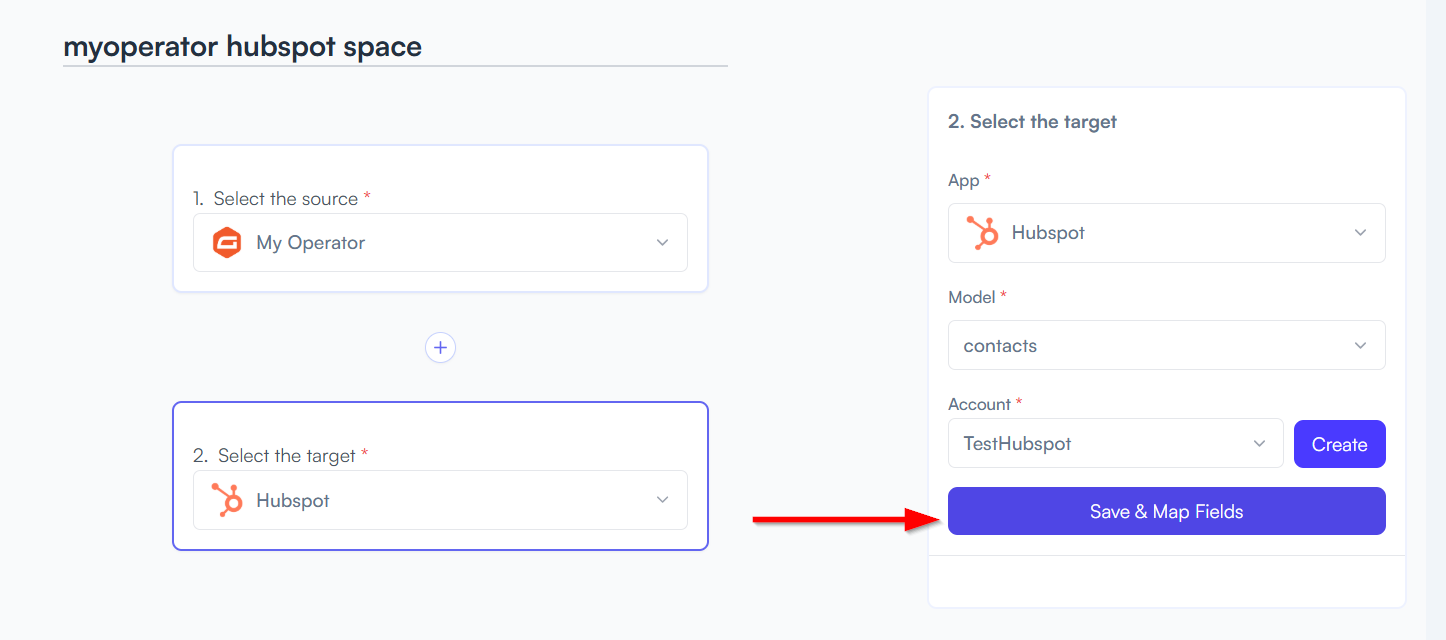Expand the Hubspot target card chevron
This screenshot has height=640, width=1446.
(662, 500)
